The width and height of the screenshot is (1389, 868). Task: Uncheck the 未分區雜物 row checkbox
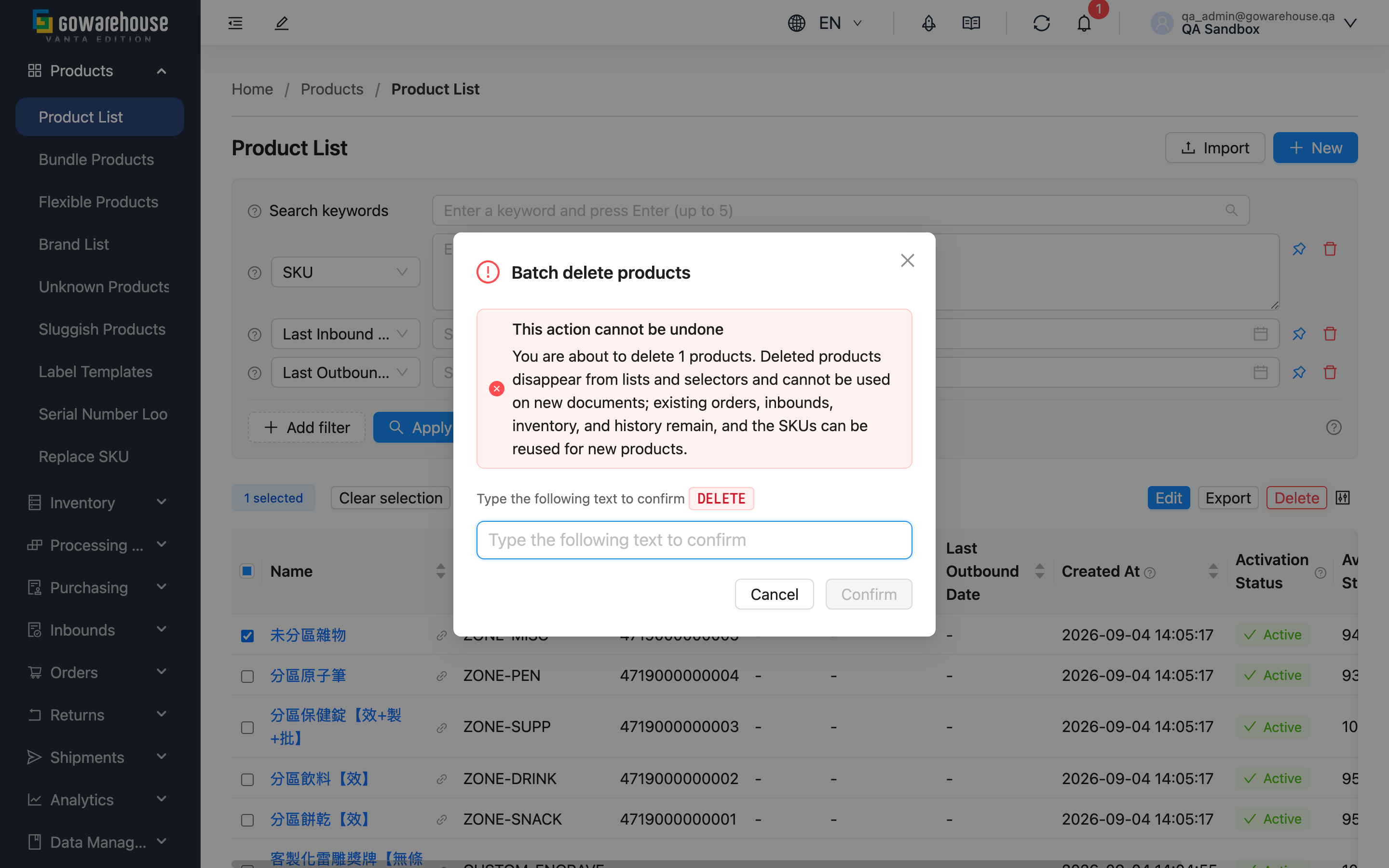[x=247, y=636]
